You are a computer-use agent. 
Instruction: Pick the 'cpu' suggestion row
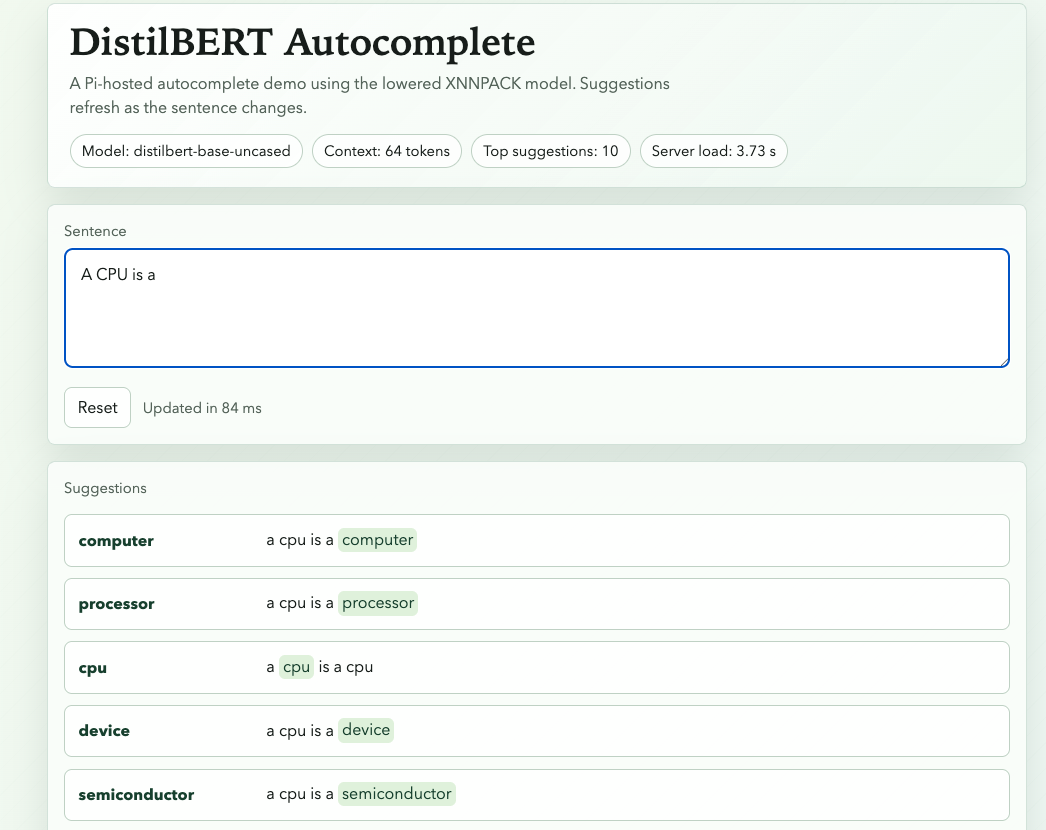(537, 668)
